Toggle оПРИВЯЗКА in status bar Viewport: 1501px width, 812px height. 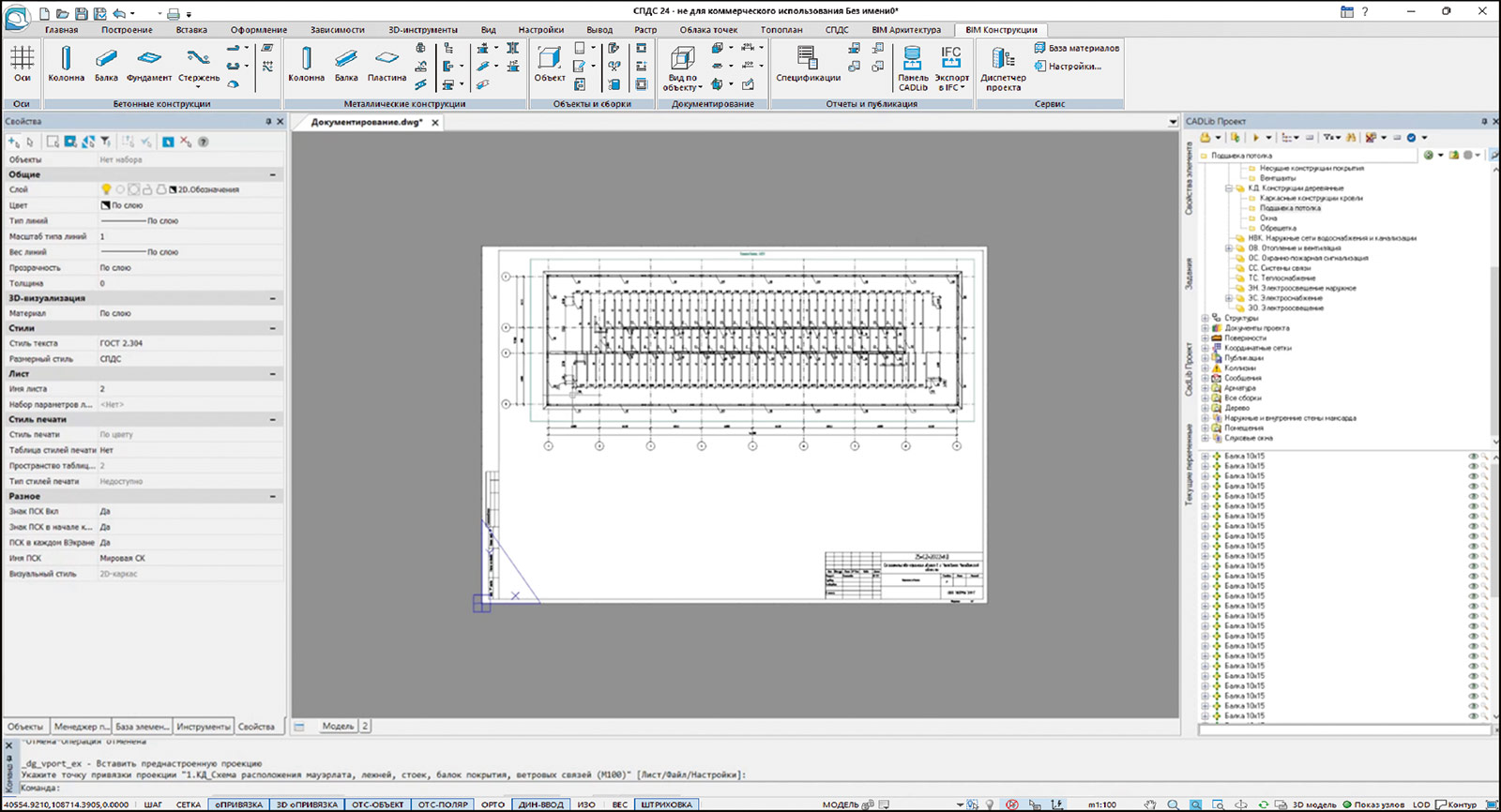238,804
